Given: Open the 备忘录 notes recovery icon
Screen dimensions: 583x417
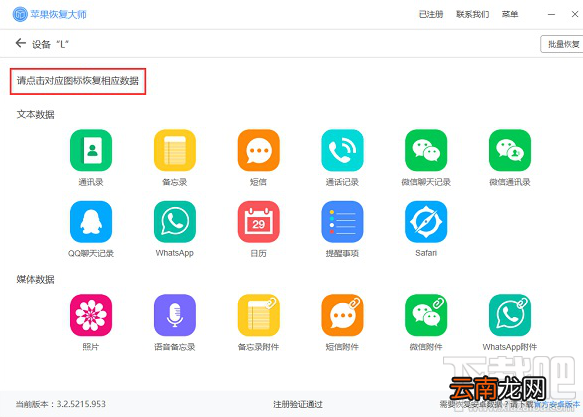Looking at the screenshot, I should (175, 150).
